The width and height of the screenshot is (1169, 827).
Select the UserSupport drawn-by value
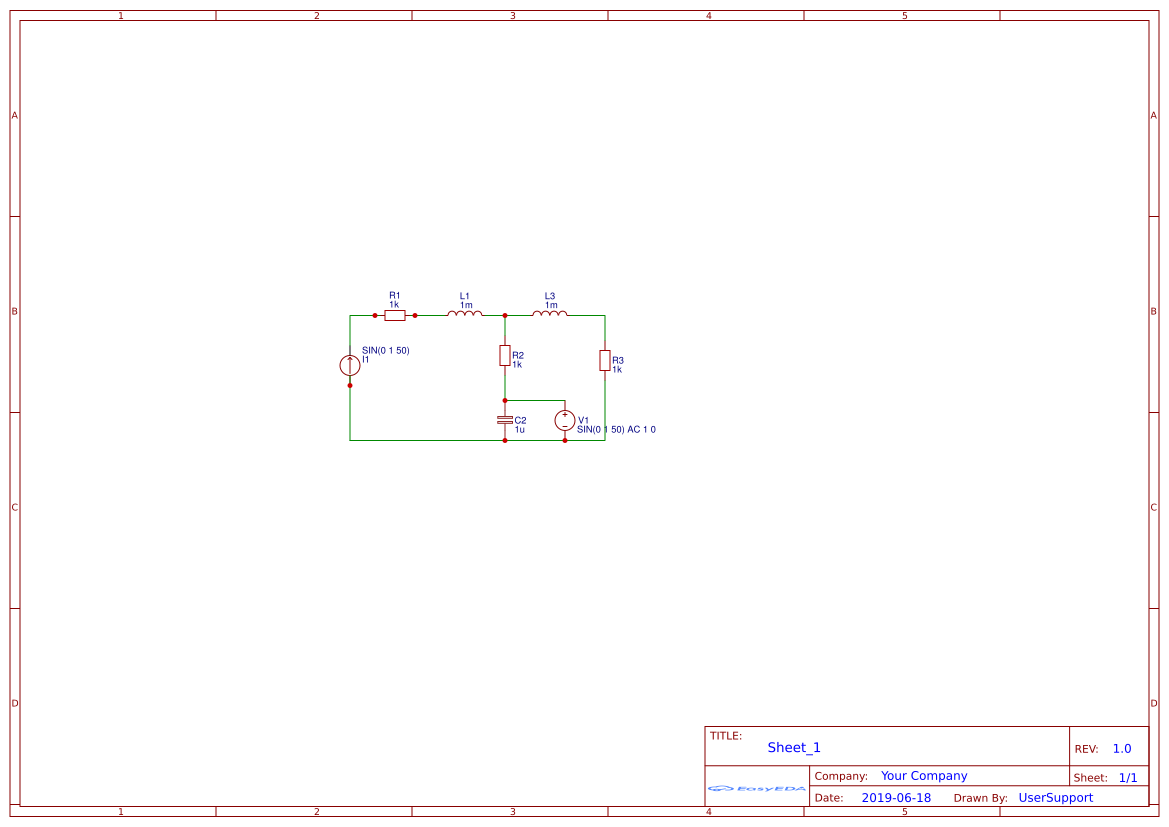click(x=1055, y=798)
